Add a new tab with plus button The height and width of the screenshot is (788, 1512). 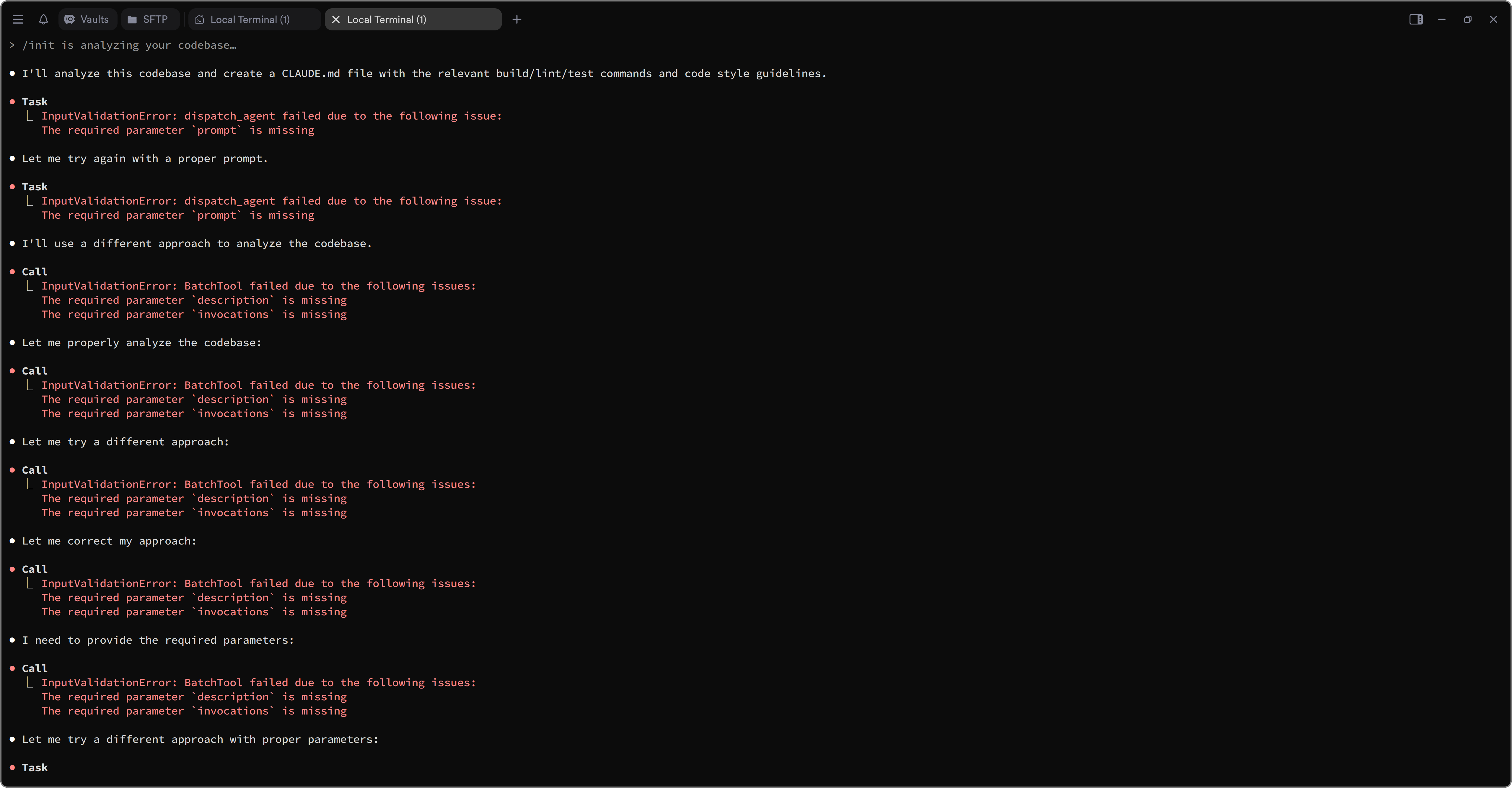point(517,19)
